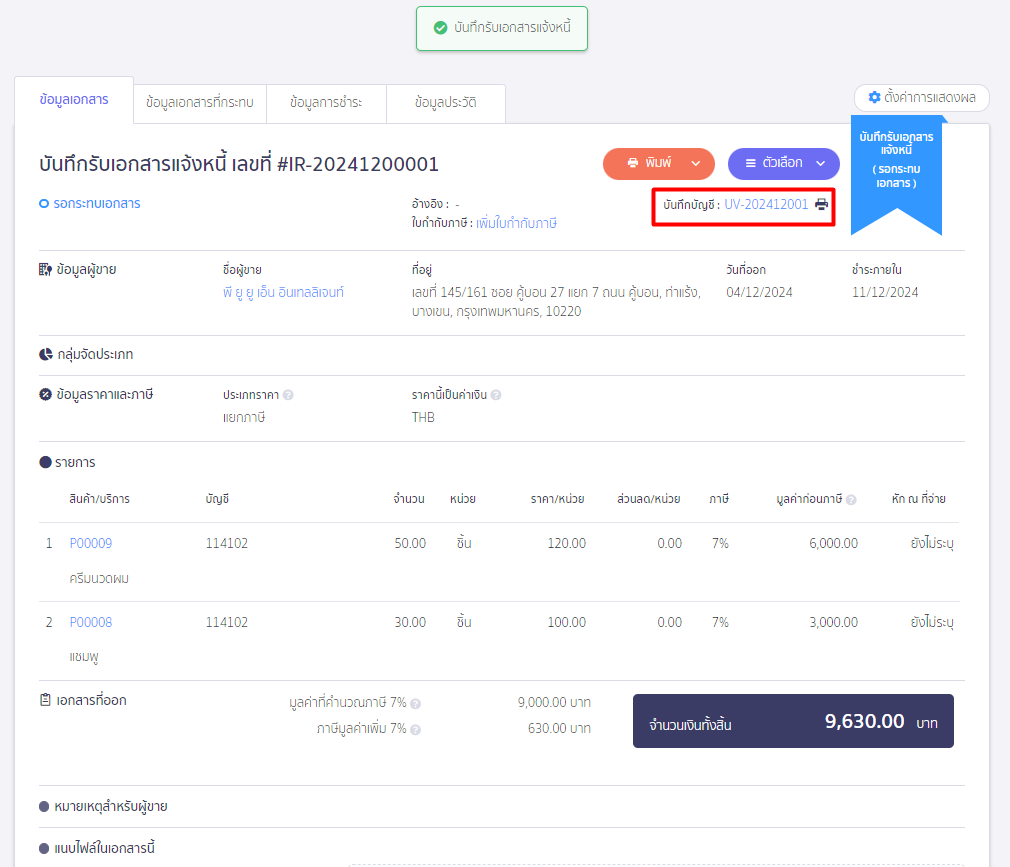The height and width of the screenshot is (867, 1010).
Task: Click the gear icon on ตั้งค่าการแสดงผล button
Action: (874, 98)
